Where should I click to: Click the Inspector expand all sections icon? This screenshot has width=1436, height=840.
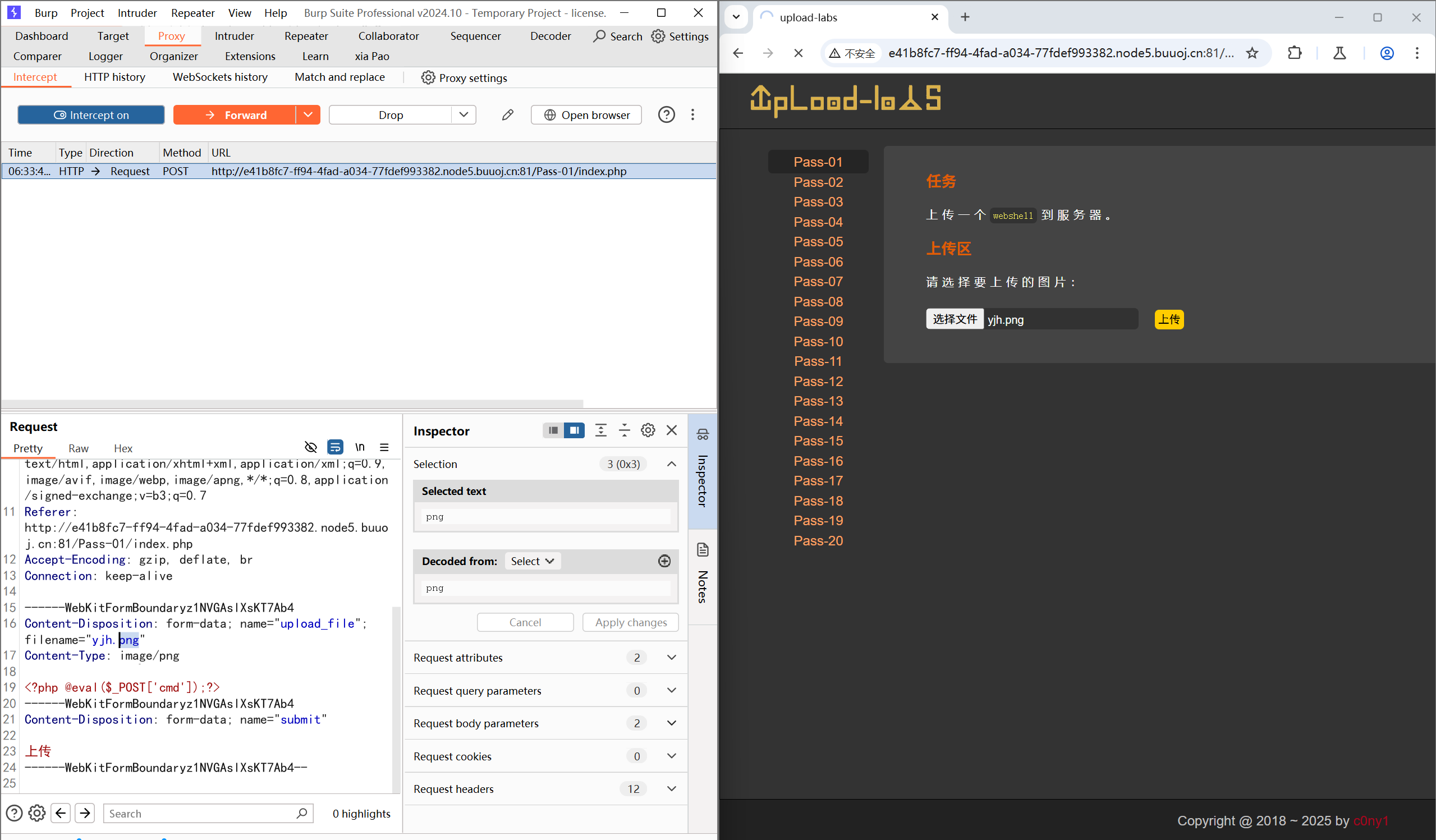pos(600,430)
